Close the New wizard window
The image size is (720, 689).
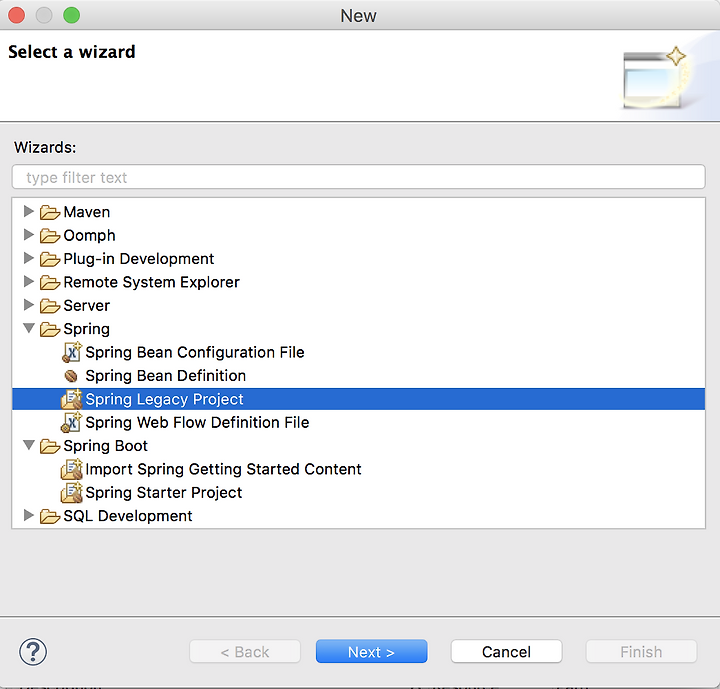point(17,15)
